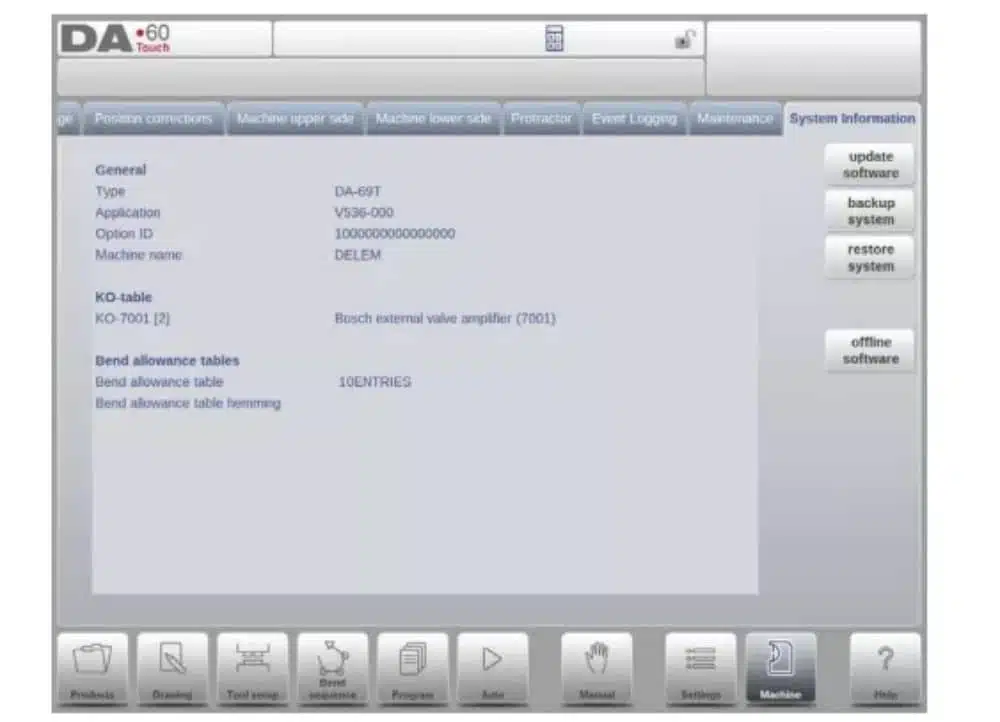Select the Program mode icon
Viewport: 1000px width, 722px height.
click(x=413, y=669)
